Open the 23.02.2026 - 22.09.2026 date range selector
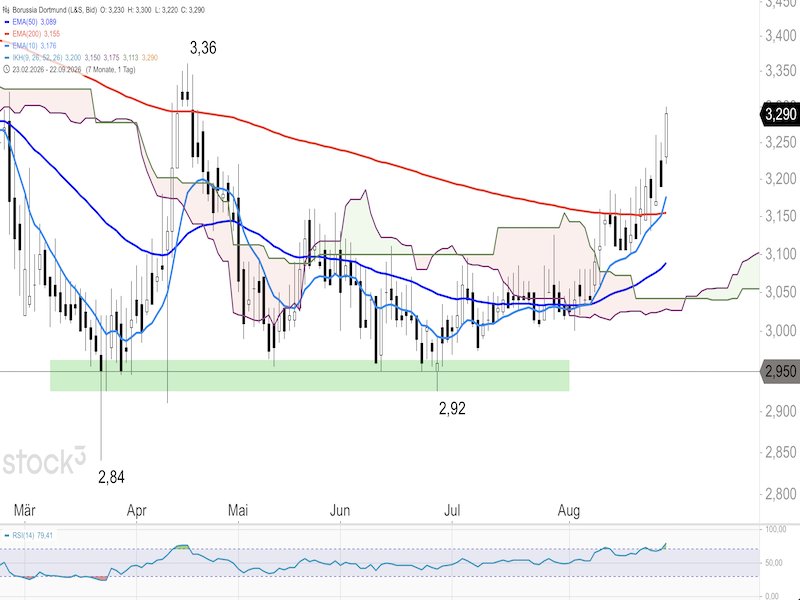Viewport: 800px width, 600px height. coord(47,69)
